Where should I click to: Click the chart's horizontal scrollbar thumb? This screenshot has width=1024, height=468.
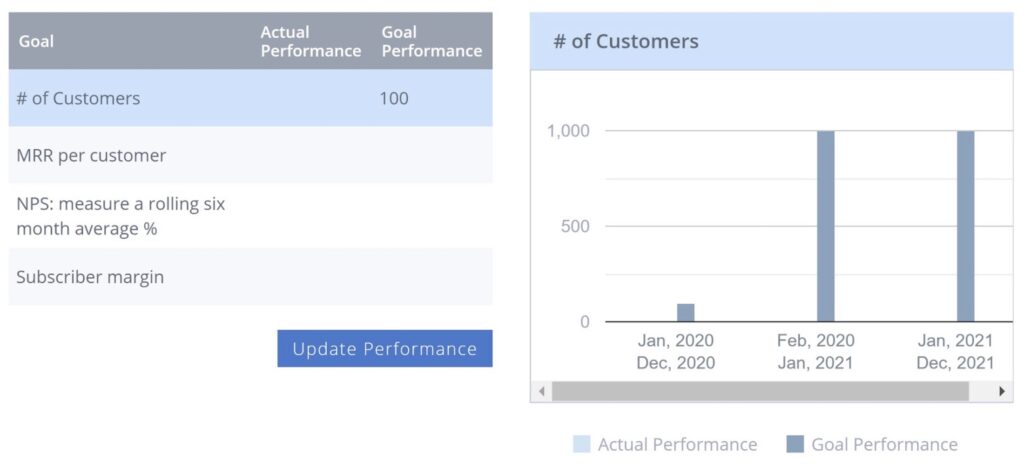click(x=760, y=391)
